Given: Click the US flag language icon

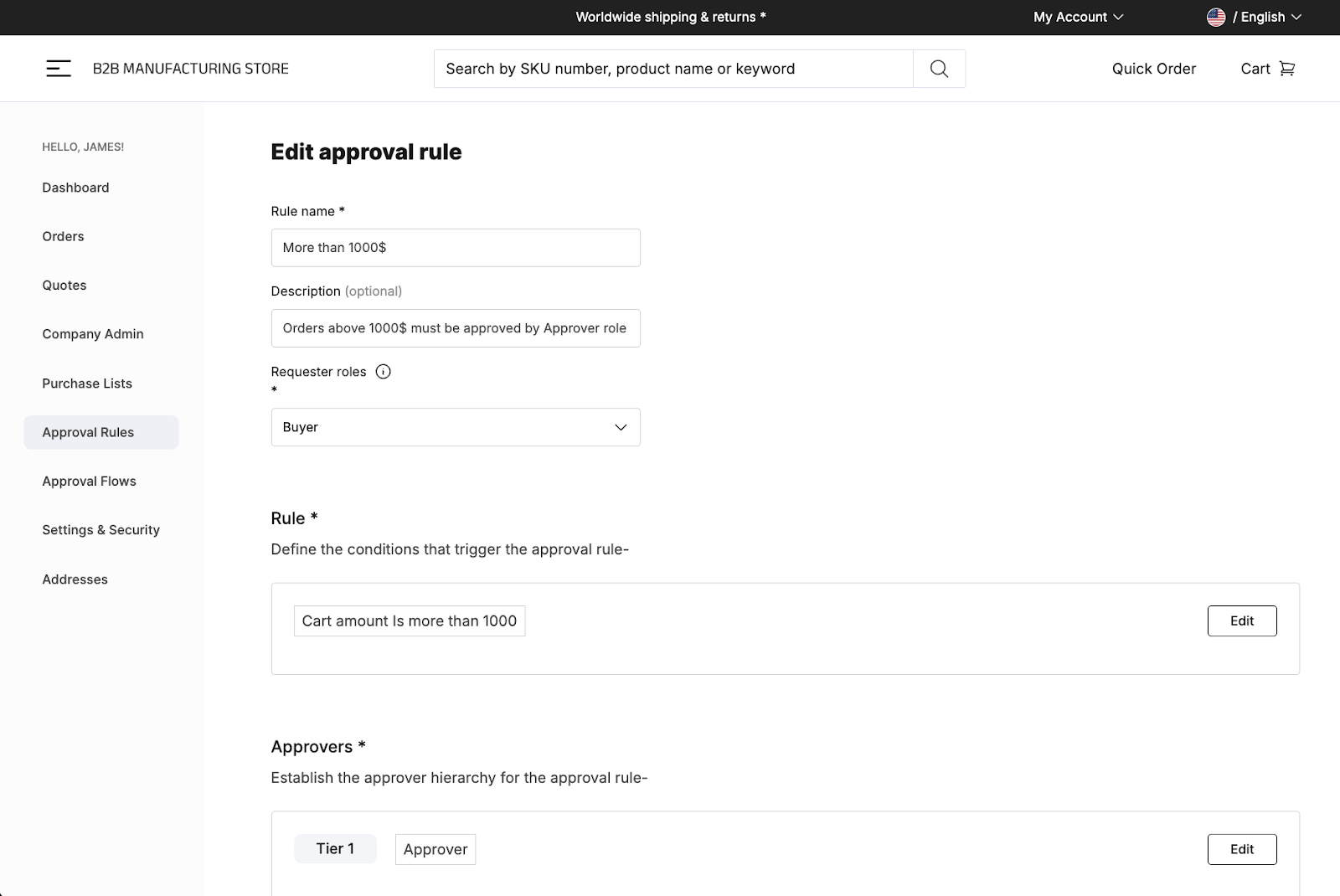Looking at the screenshot, I should pyautogui.click(x=1216, y=17).
